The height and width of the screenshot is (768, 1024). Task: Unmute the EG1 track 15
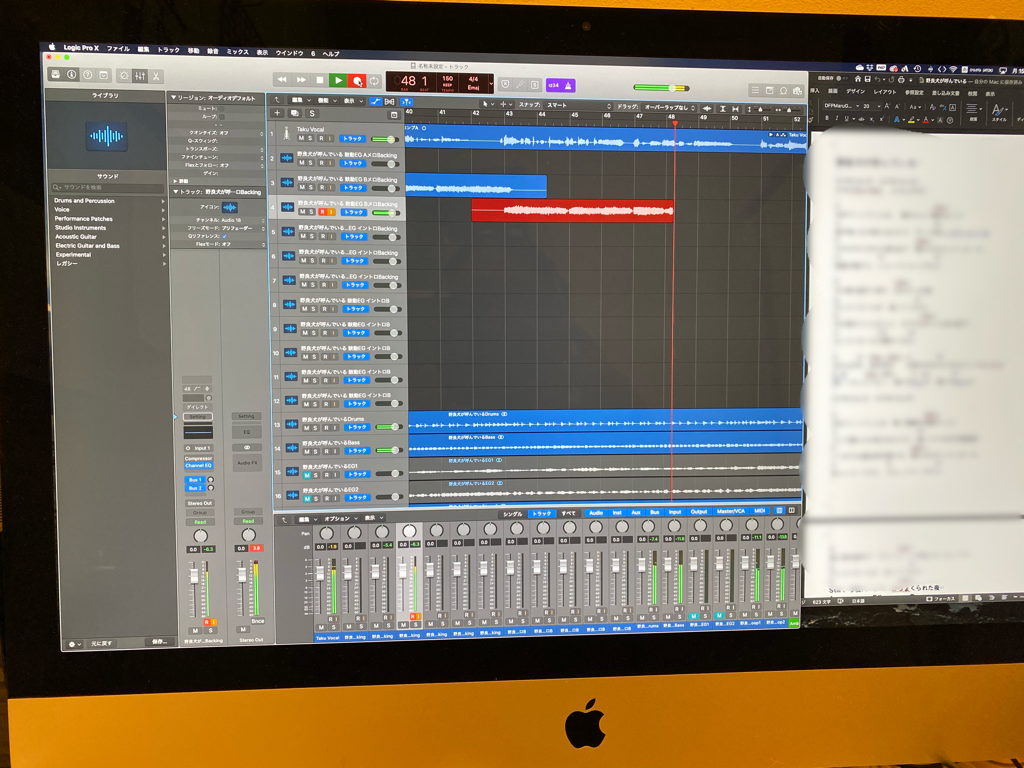coord(307,475)
